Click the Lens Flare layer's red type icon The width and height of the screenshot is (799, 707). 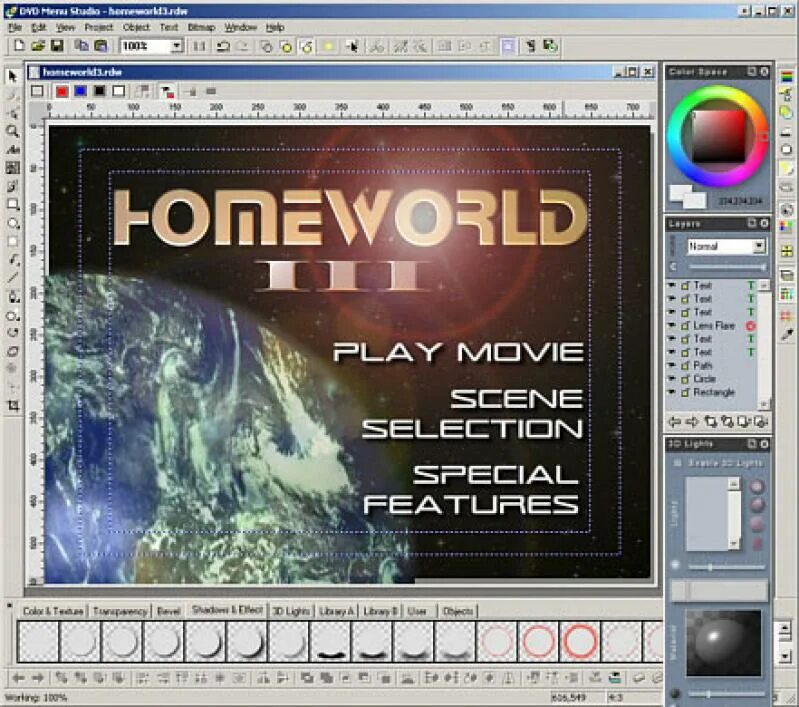tap(751, 325)
